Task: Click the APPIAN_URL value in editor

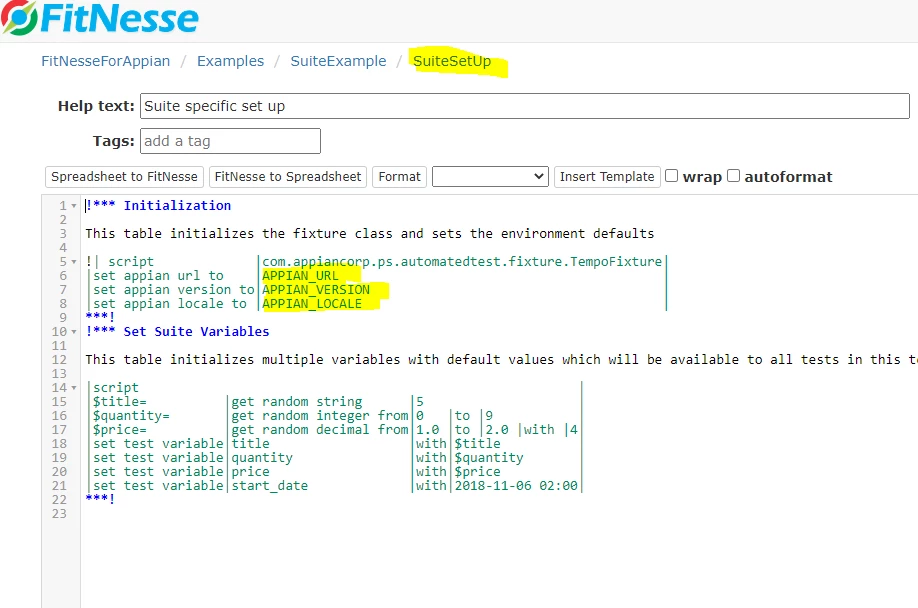Action: click(x=300, y=276)
